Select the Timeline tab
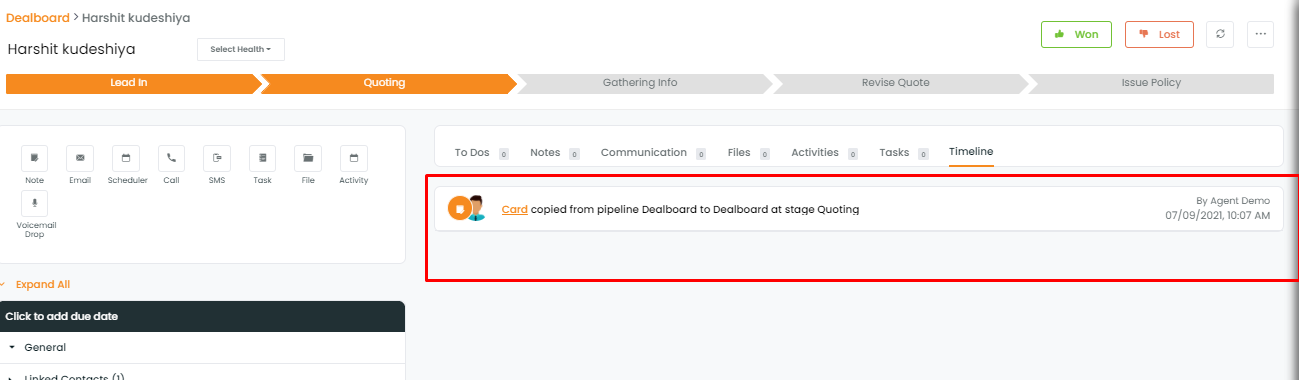 click(x=971, y=152)
